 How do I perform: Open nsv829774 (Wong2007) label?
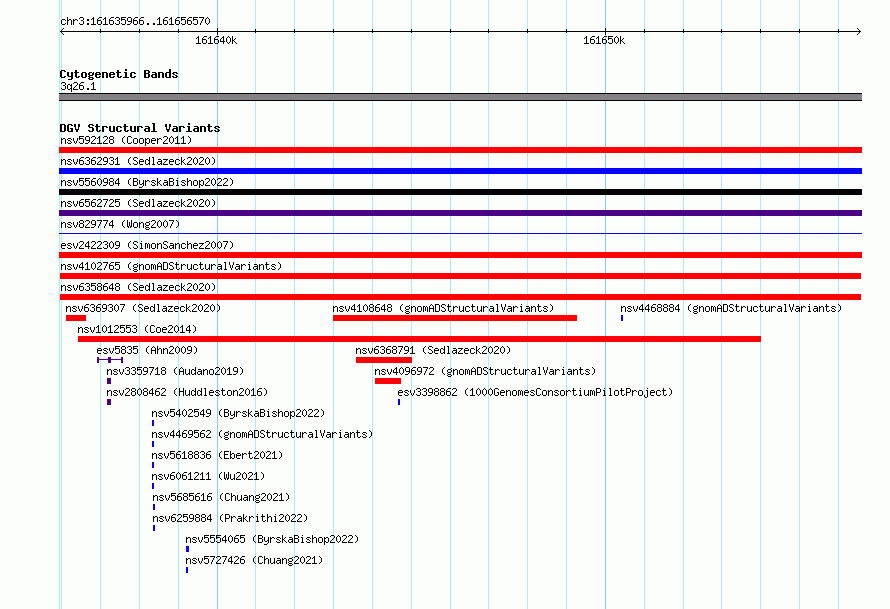coord(120,224)
